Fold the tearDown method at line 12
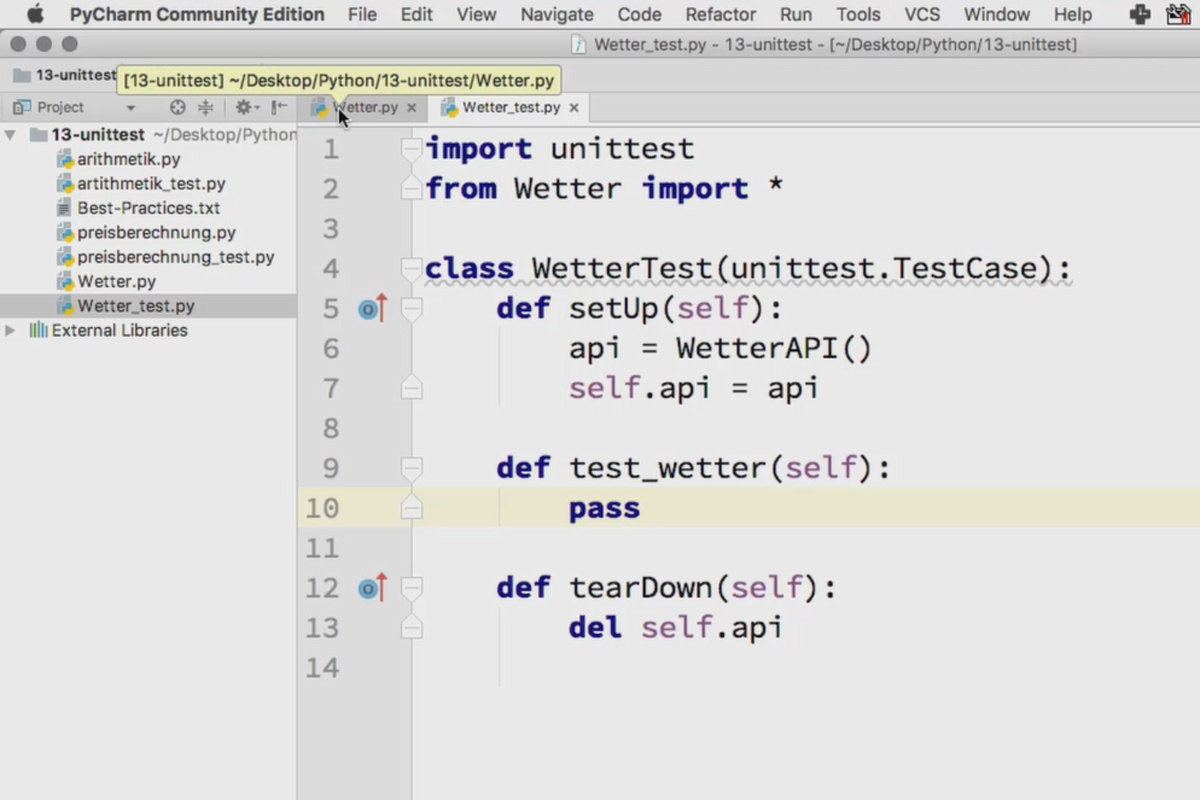The height and width of the screenshot is (800, 1200). pyautogui.click(x=411, y=589)
